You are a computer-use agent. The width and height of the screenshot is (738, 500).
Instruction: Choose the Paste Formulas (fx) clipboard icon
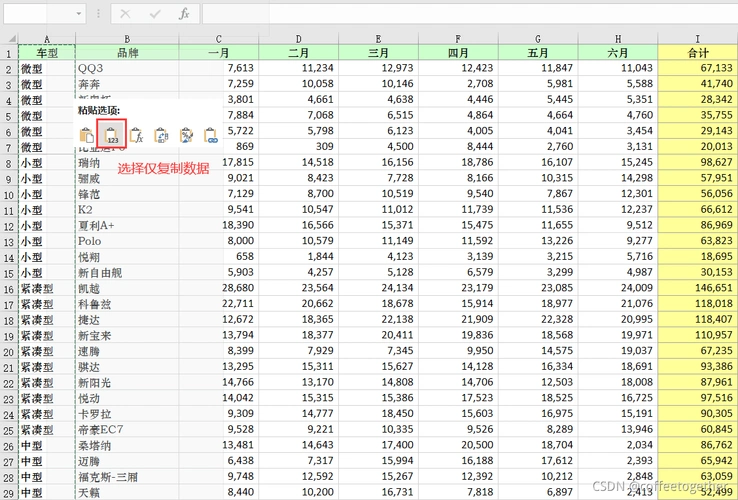[137, 133]
